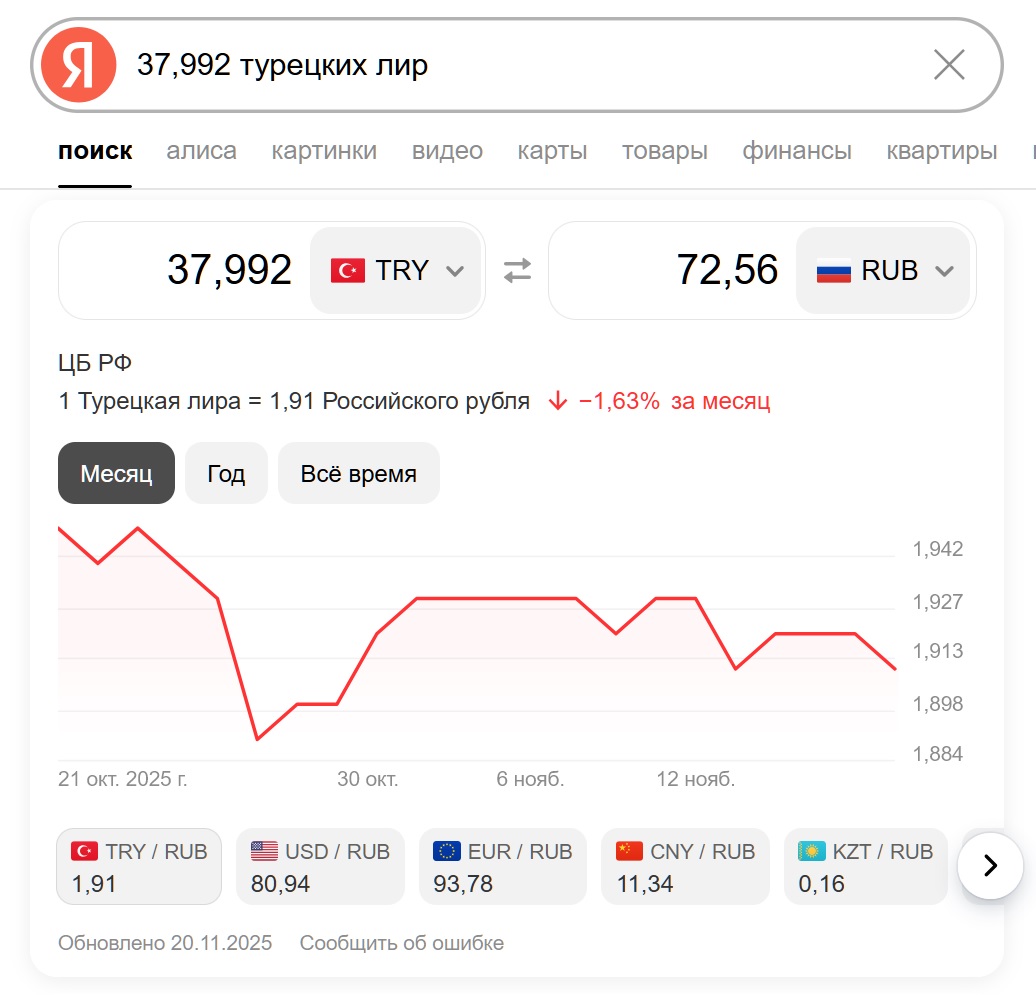The image size is (1036, 995).
Task: Select the поиск tab
Action: coord(95,151)
